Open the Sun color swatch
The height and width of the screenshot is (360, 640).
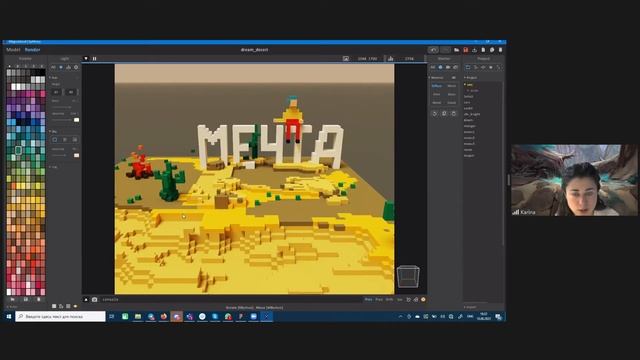76,120
